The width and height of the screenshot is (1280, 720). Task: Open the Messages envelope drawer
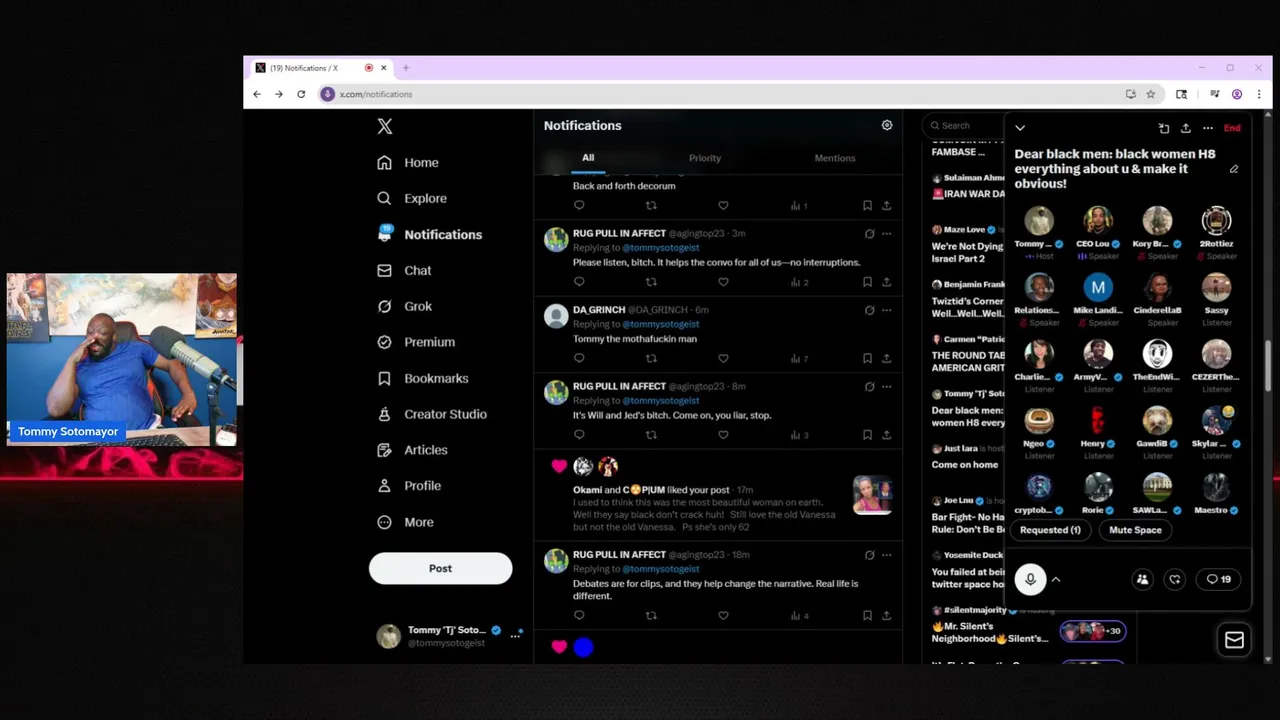tap(1234, 640)
